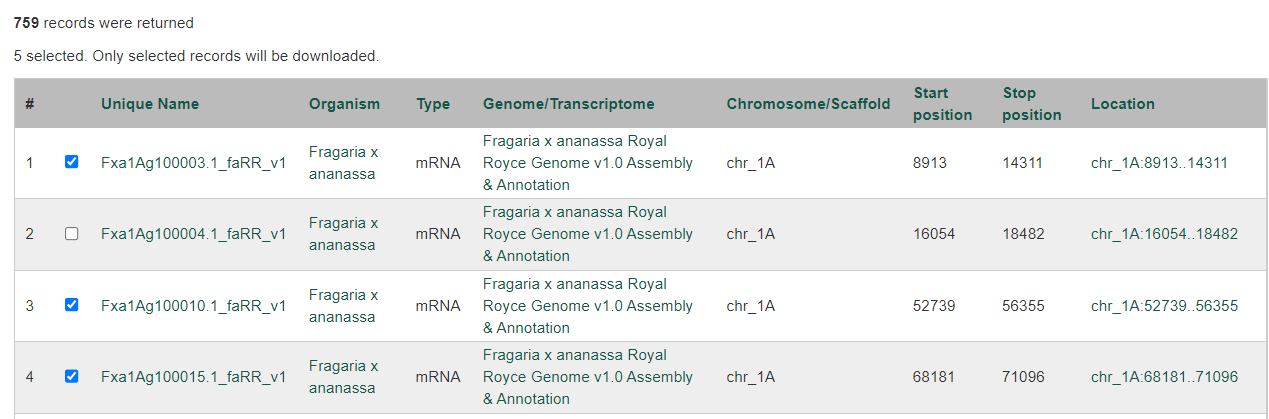1269x419 pixels.
Task: Open Fxa1Ag100004.1_faRR_v1 record
Action: (x=194, y=234)
